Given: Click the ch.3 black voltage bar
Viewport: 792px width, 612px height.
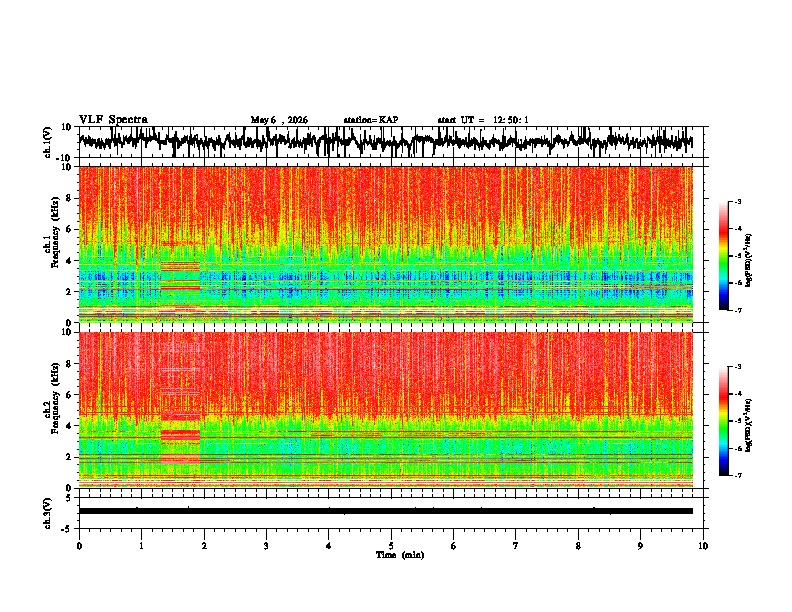Looking at the screenshot, I should (385, 511).
